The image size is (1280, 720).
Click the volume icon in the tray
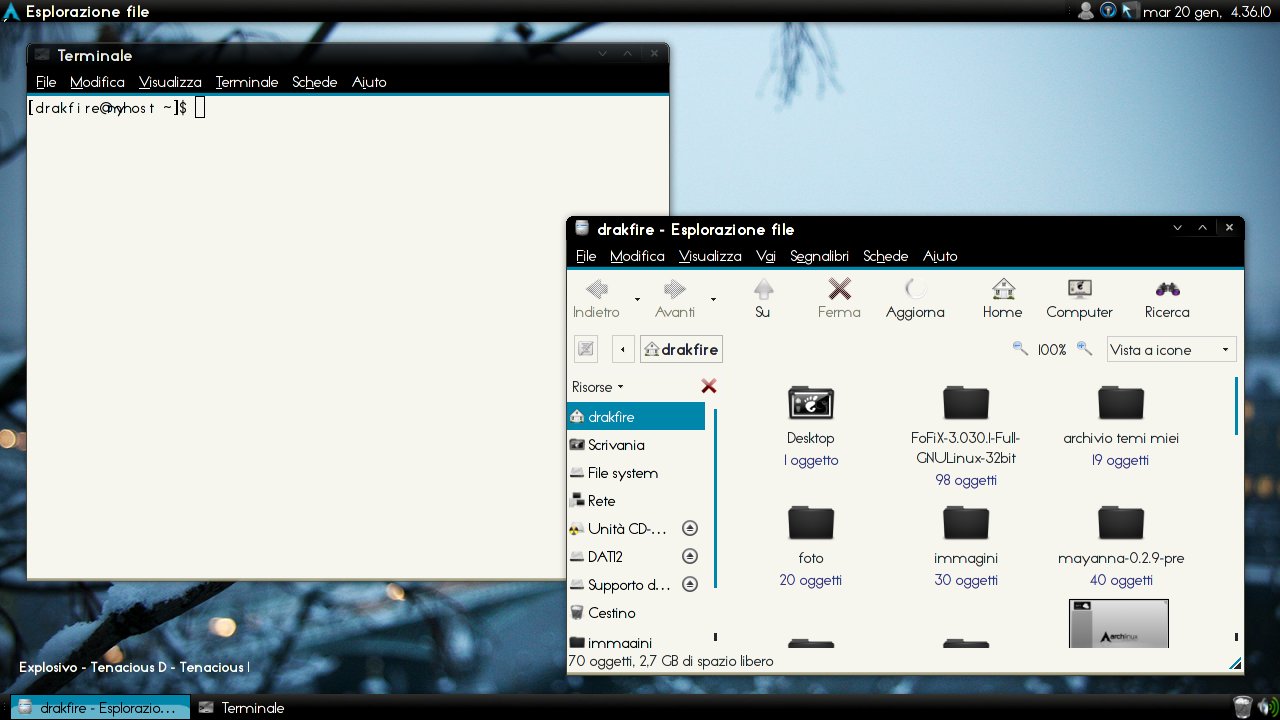(1266, 707)
